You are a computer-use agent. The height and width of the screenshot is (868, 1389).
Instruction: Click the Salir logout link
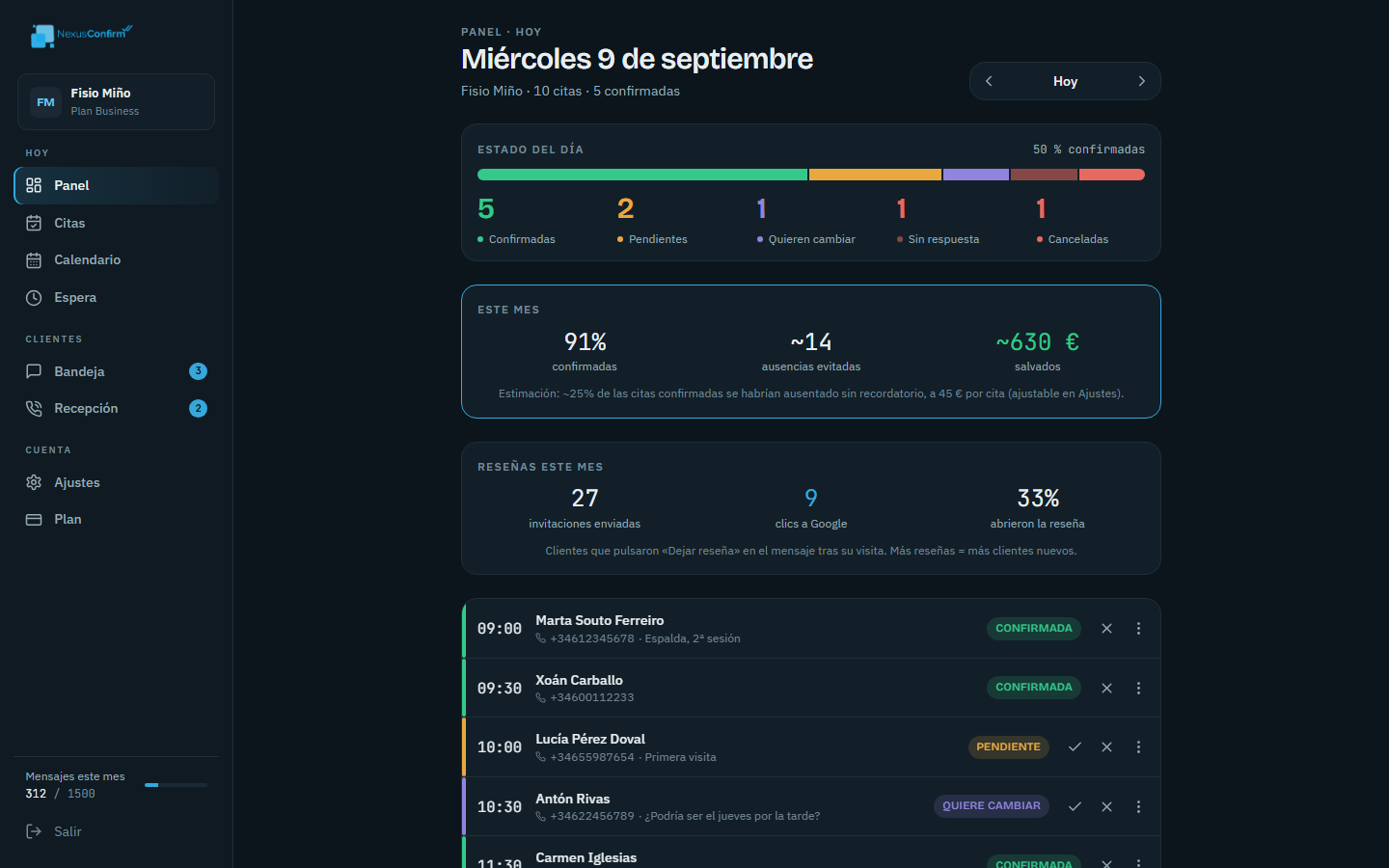tap(116, 831)
